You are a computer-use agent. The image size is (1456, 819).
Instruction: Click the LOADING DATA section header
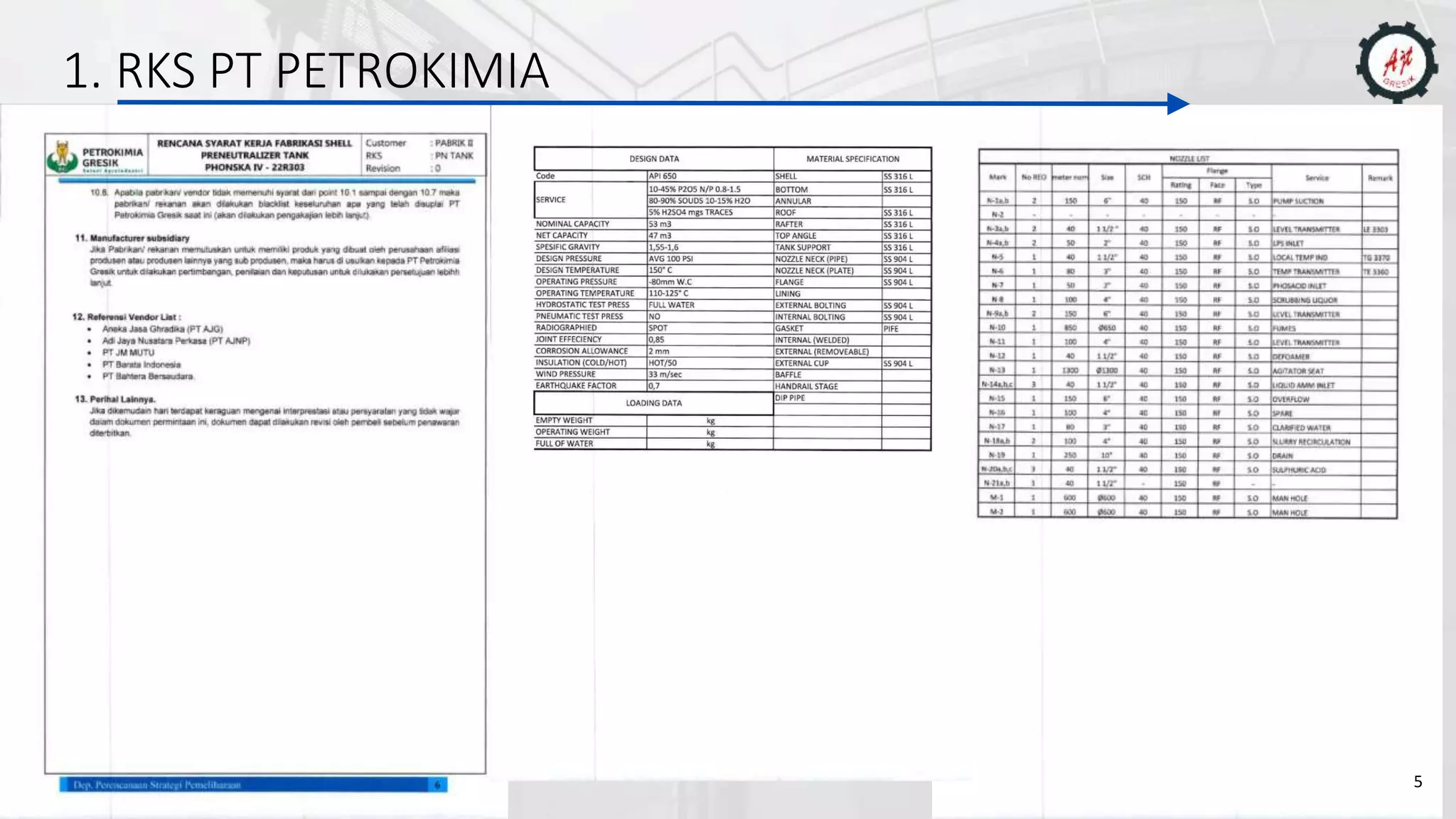tap(653, 403)
